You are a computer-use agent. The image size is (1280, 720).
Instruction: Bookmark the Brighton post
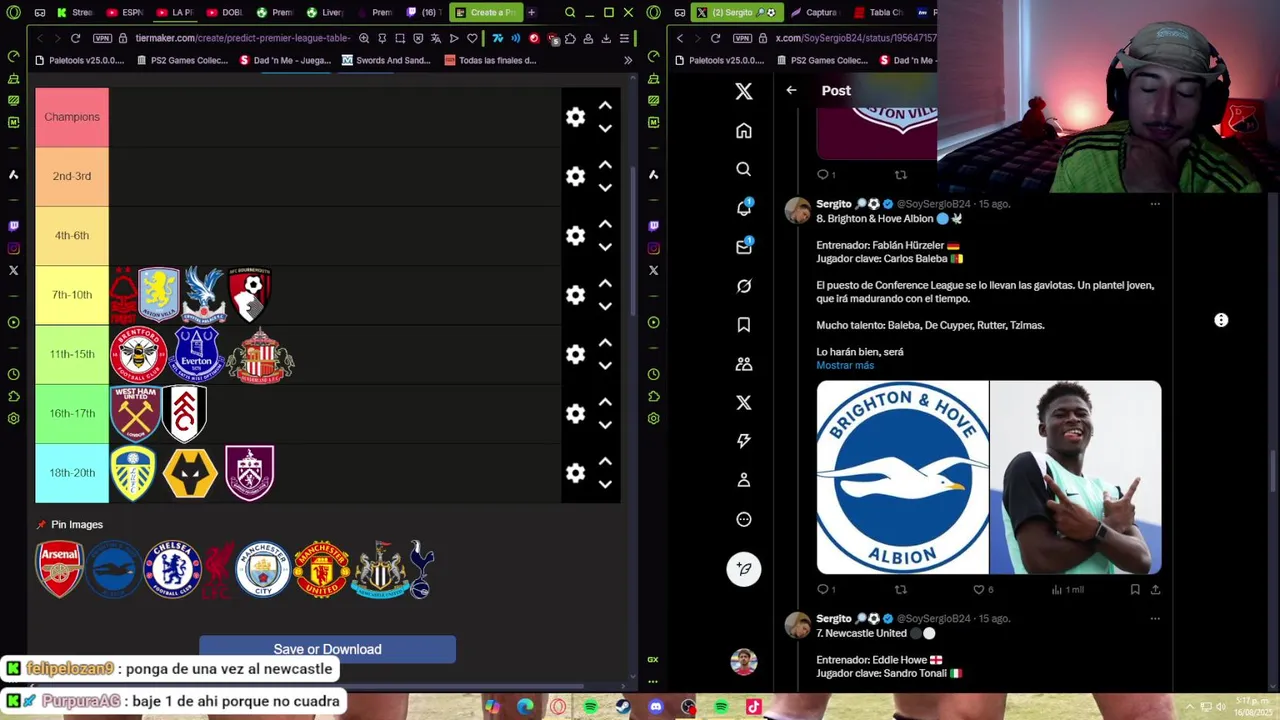[x=1135, y=590]
